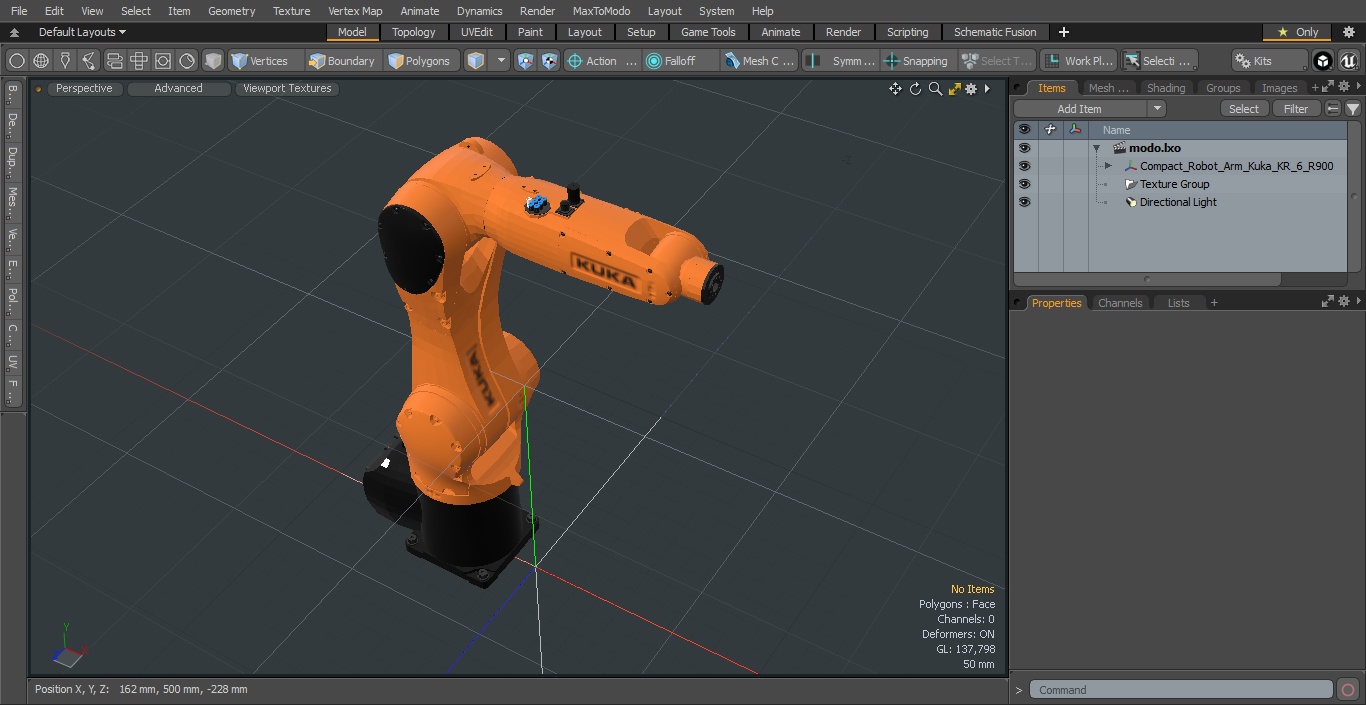1366x705 pixels.
Task: Click the gray shaded cube icon
Action: 213,61
